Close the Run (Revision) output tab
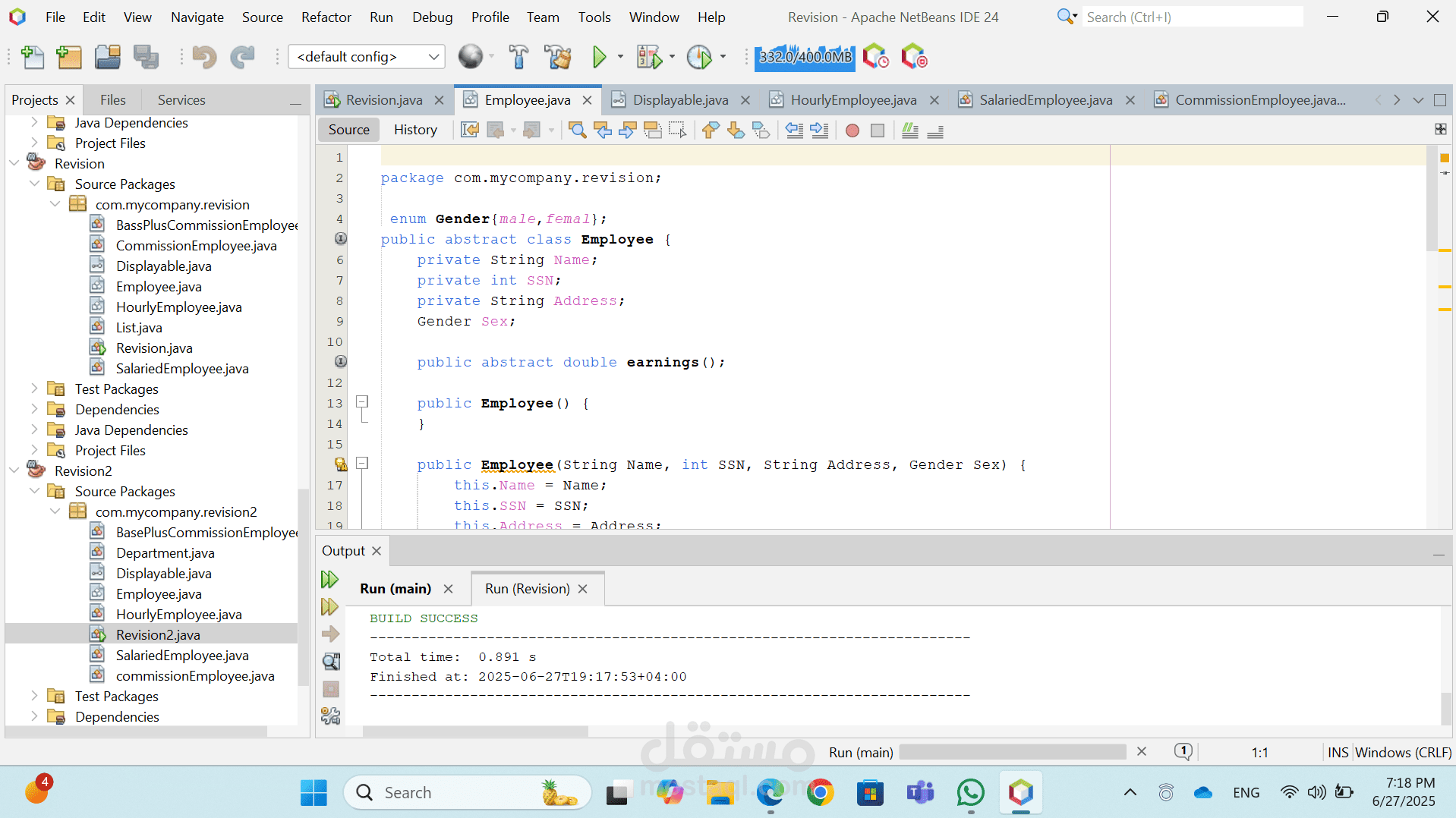The width and height of the screenshot is (1456, 818). click(x=583, y=589)
